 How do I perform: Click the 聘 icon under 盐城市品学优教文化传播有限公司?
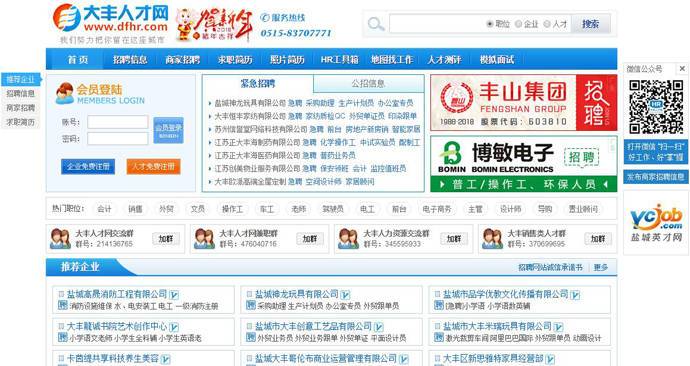(439, 305)
